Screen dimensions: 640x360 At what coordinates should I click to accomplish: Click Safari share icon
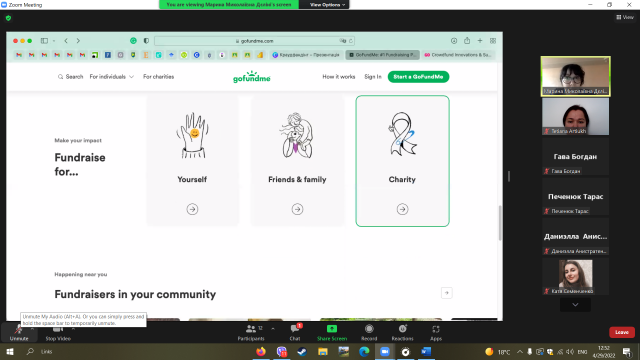coord(467,41)
